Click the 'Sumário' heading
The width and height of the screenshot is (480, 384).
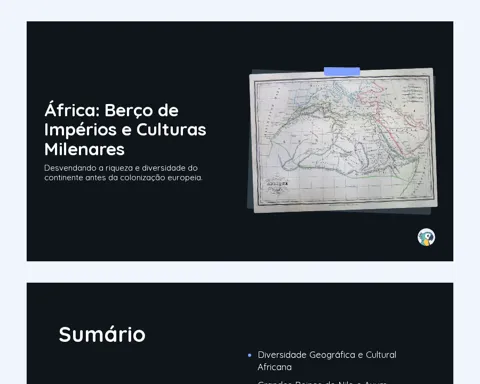tap(102, 334)
